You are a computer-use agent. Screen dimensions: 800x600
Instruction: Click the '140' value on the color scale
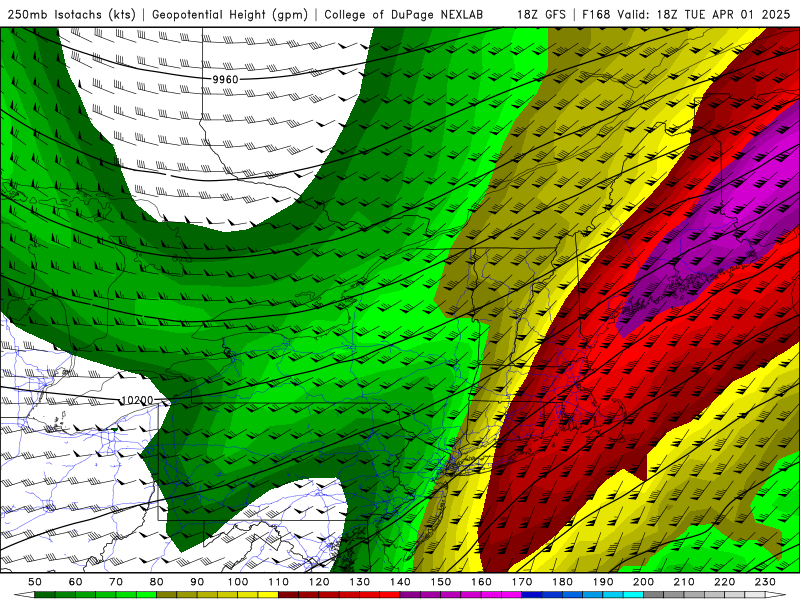coord(400,582)
